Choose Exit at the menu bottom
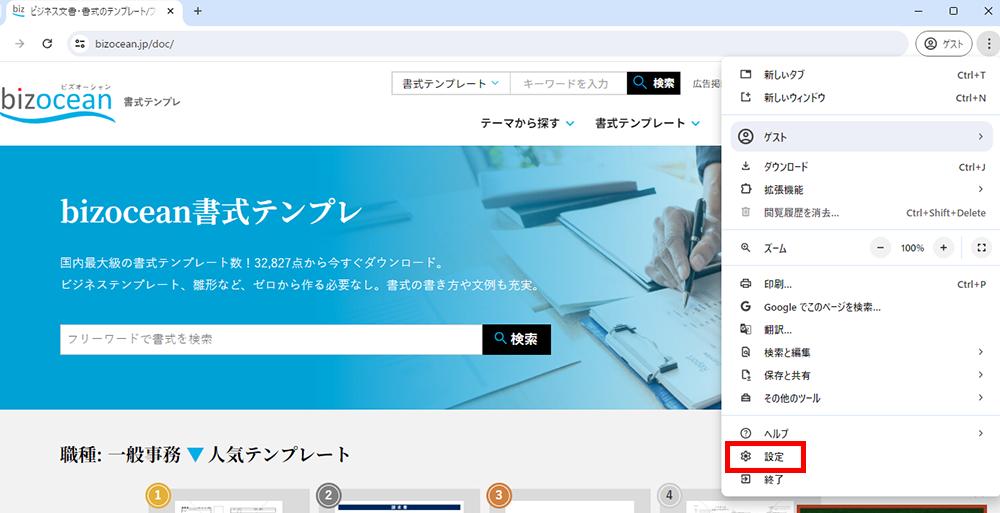 tap(863, 480)
